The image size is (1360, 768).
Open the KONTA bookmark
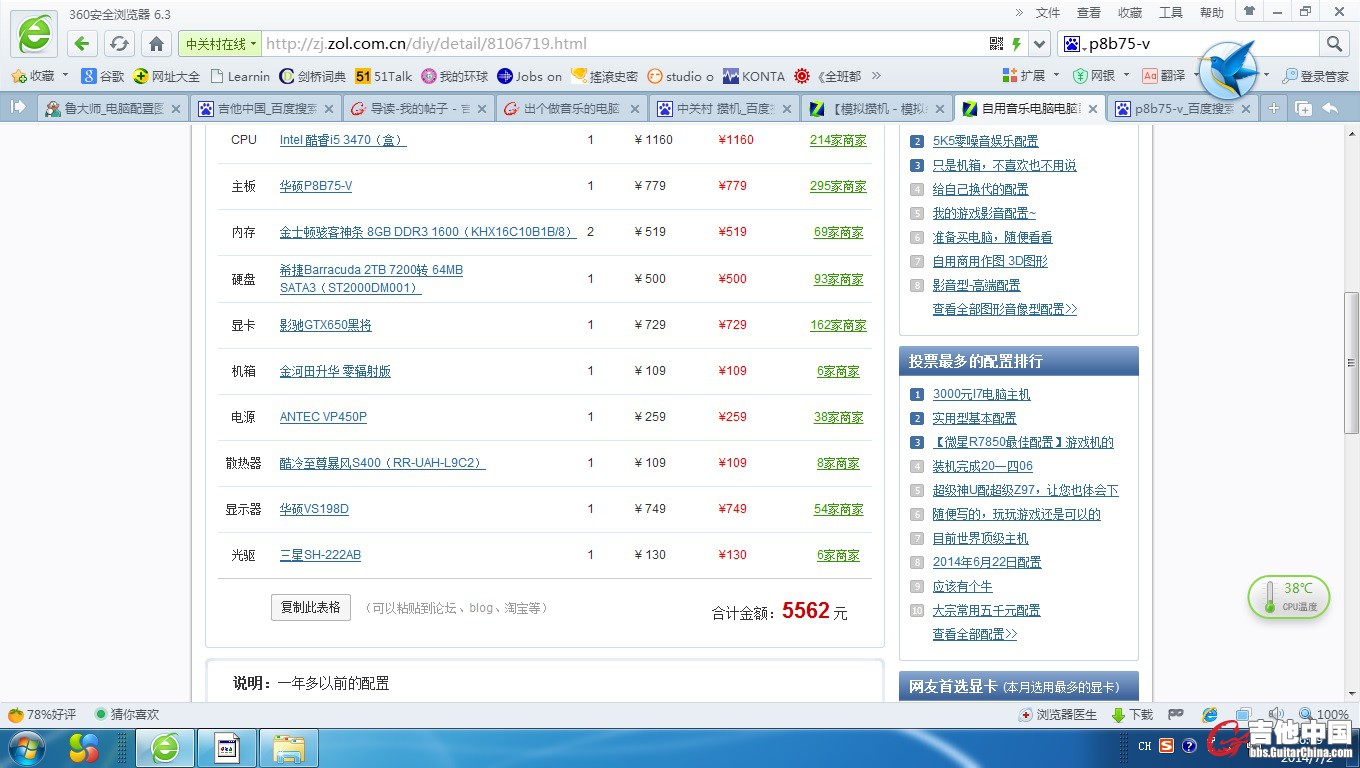(754, 76)
